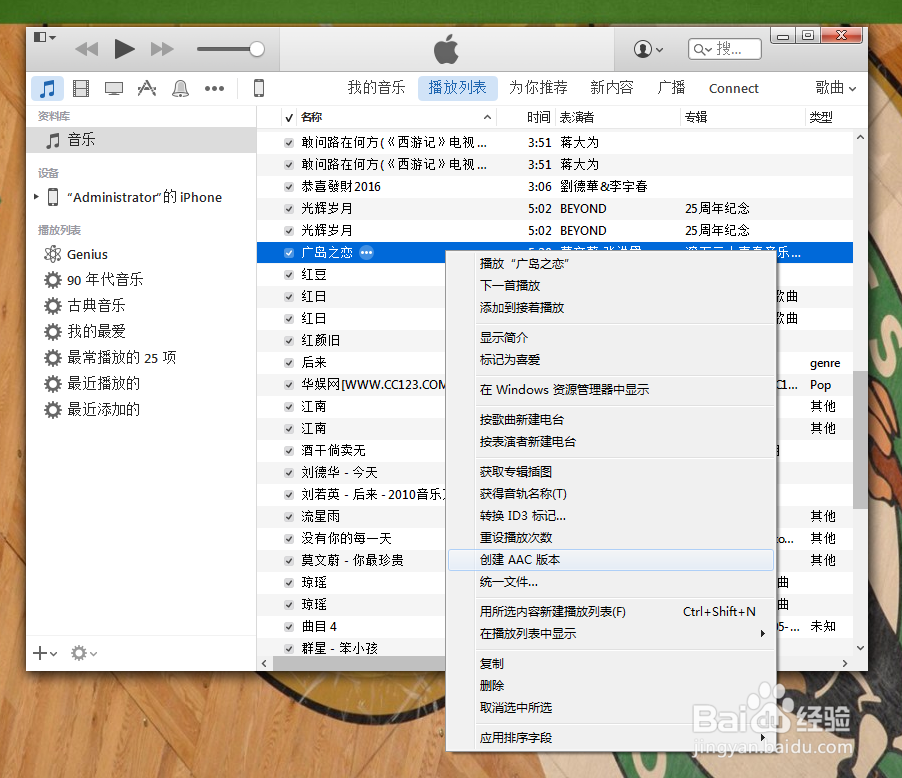Uncheck the 流星雨 checkbox
Viewport: 902px width, 778px height.
tap(289, 517)
